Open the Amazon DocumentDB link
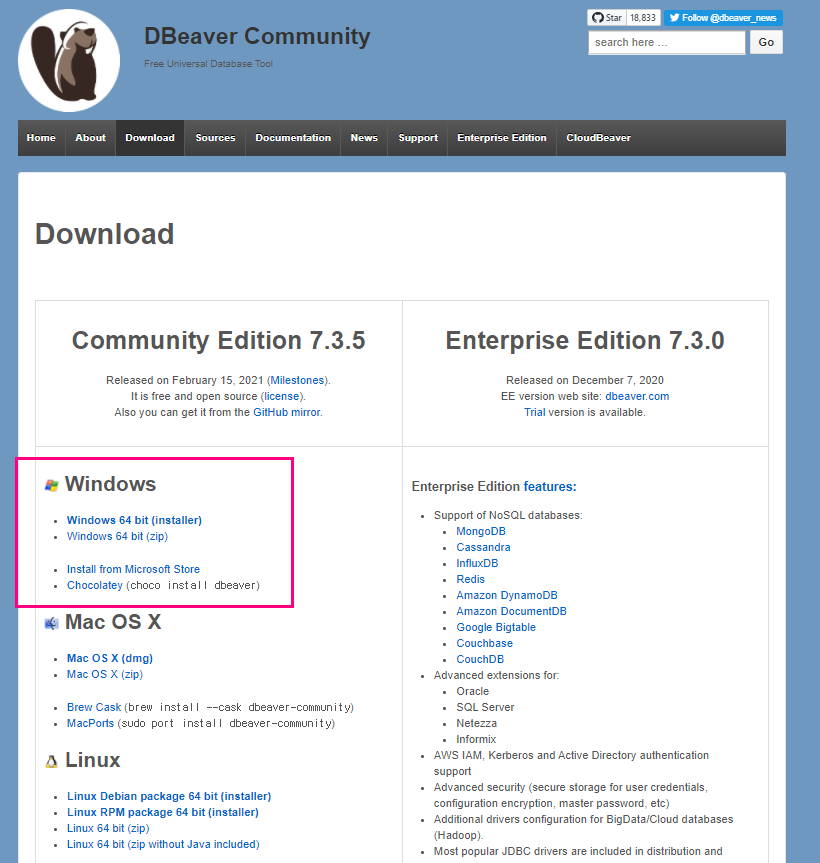Image resolution: width=820 pixels, height=863 pixels. click(511, 611)
